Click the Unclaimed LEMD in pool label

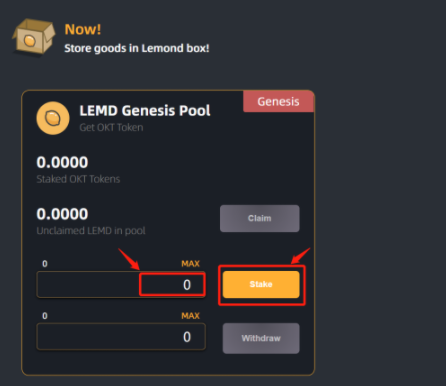pos(91,231)
